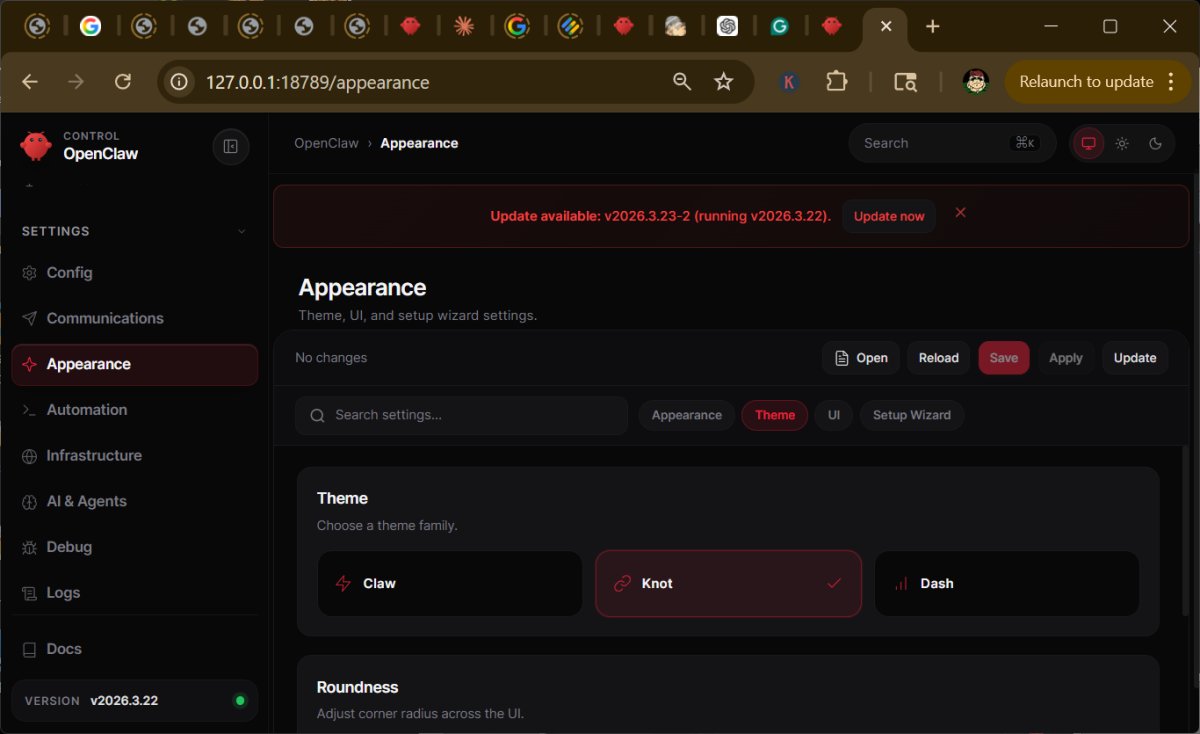Screen dimensions: 1200x734
Task: Collapse the sidebar with the panel icon
Action: point(231,147)
